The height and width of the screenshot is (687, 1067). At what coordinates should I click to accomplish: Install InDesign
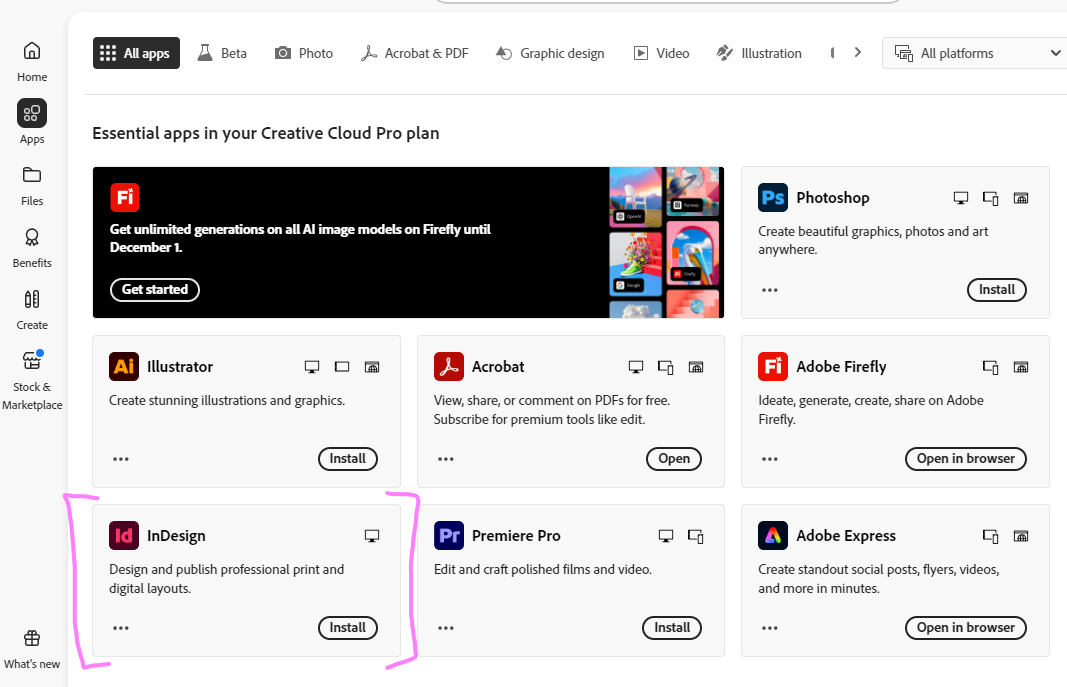pos(348,628)
